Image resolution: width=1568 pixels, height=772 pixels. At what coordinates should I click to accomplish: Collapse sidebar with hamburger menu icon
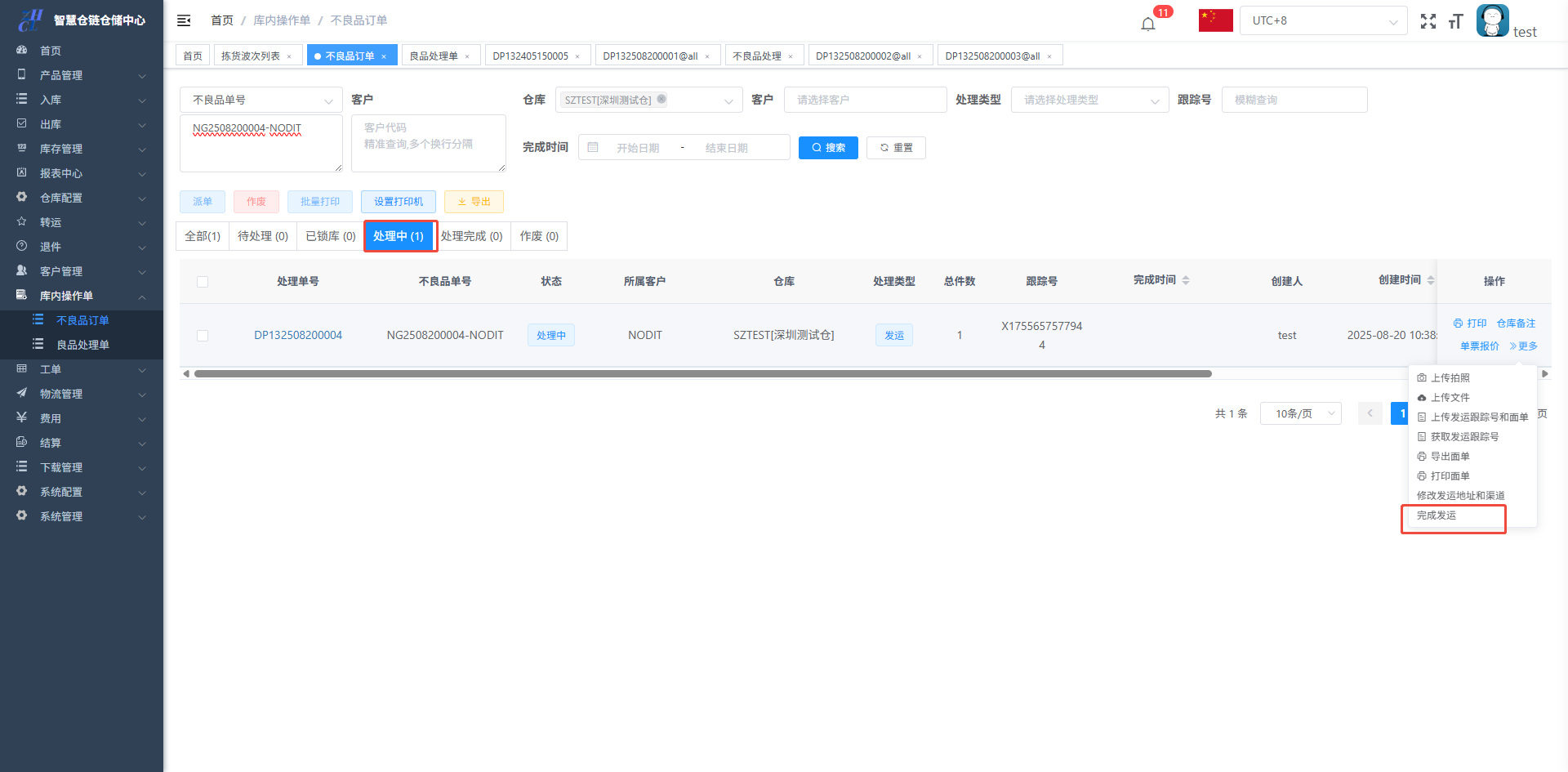click(x=184, y=20)
